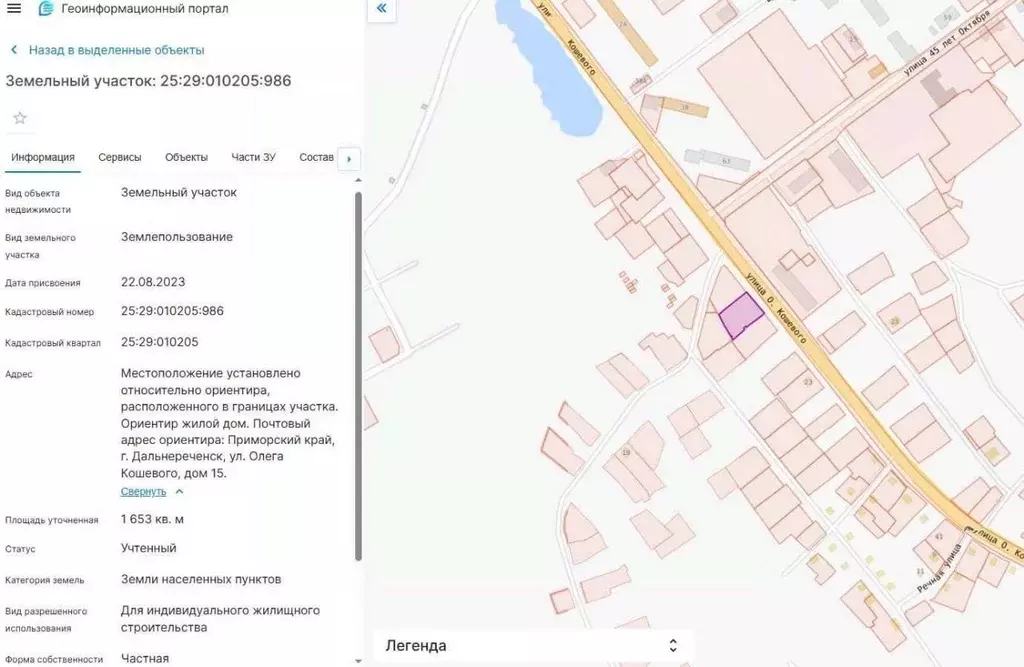Click the Геоинформационный портал logo icon
Image resolution: width=1024 pixels, height=667 pixels.
coord(46,9)
